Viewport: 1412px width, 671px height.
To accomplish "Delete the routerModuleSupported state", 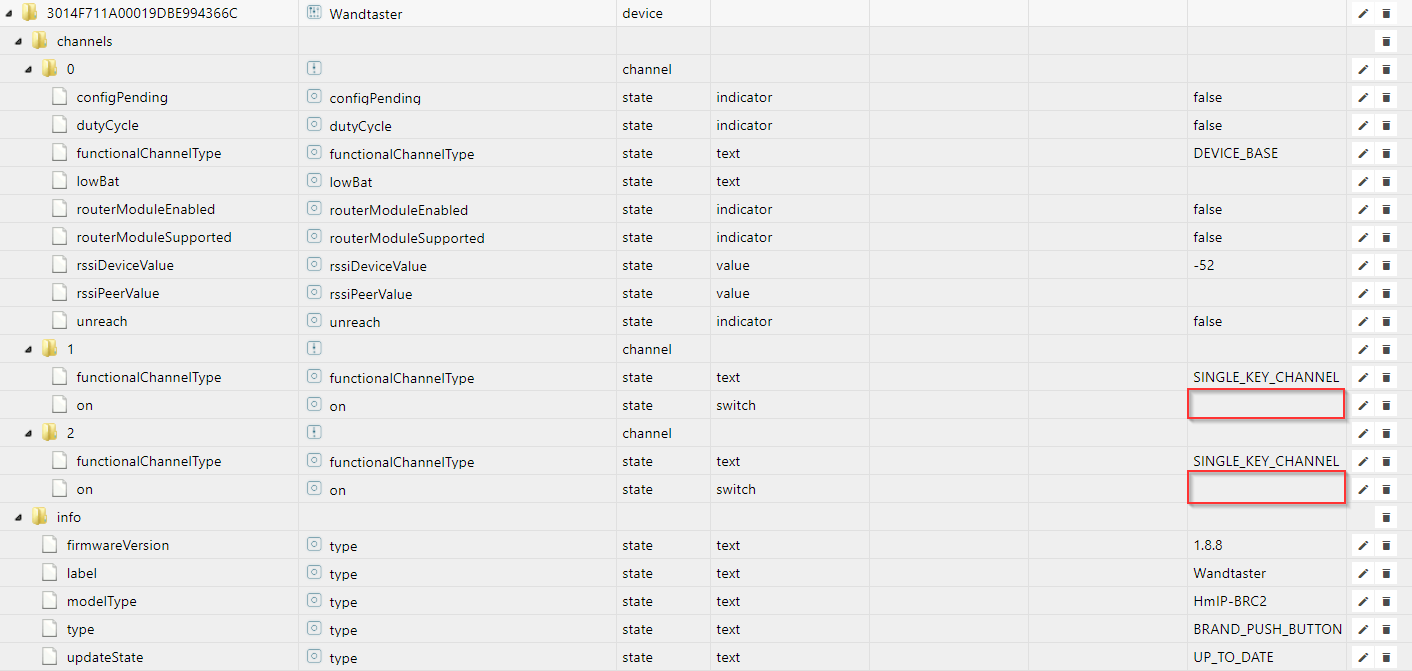I will pyautogui.click(x=1386, y=238).
